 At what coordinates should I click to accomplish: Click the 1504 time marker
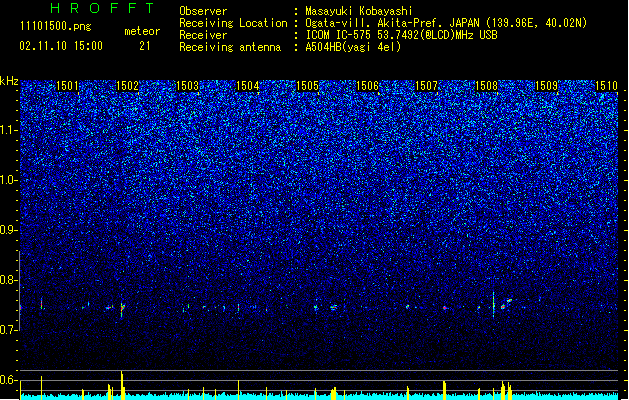point(248,86)
